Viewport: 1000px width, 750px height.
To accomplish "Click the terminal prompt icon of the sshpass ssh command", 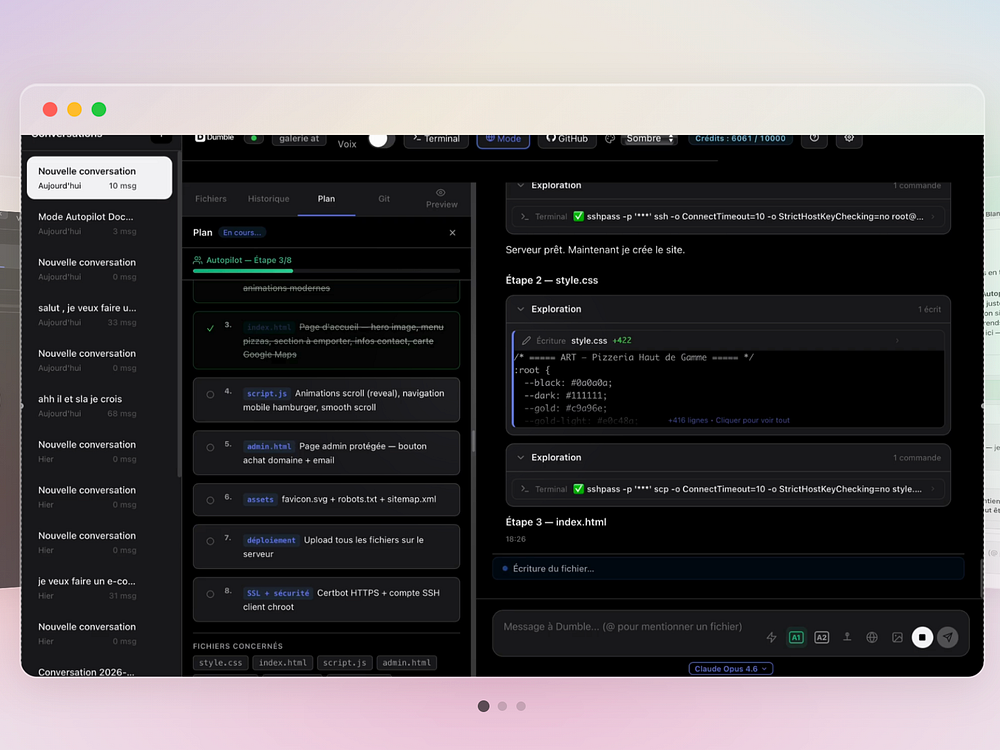I will coord(524,217).
